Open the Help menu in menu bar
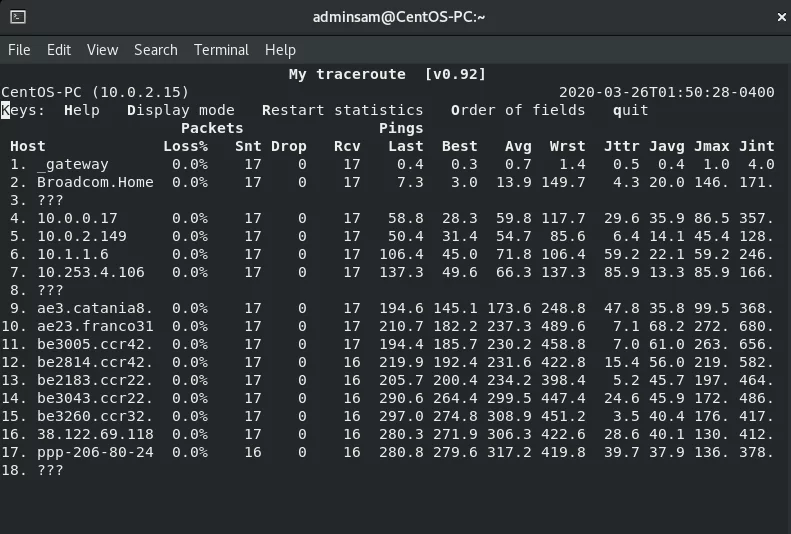Screen dimensions: 791x534 [x=280, y=50]
